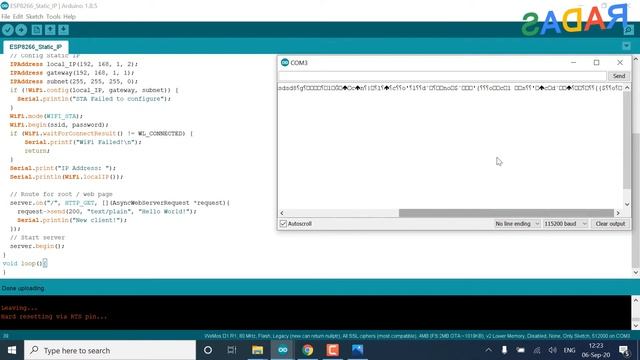Click the 'Hard resetting via RTS pin...' console line
640x360 pixels.
(54, 316)
